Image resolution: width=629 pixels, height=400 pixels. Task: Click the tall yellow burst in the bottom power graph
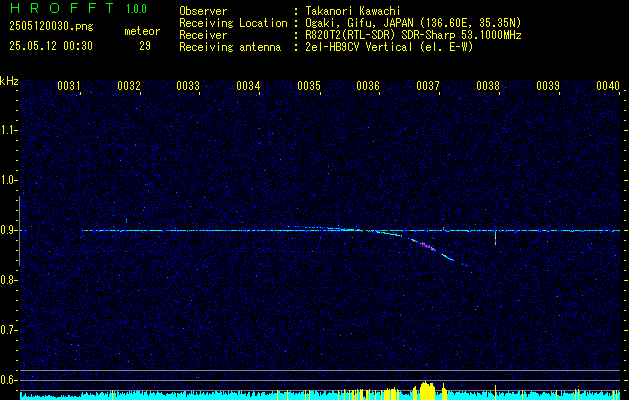tap(427, 391)
